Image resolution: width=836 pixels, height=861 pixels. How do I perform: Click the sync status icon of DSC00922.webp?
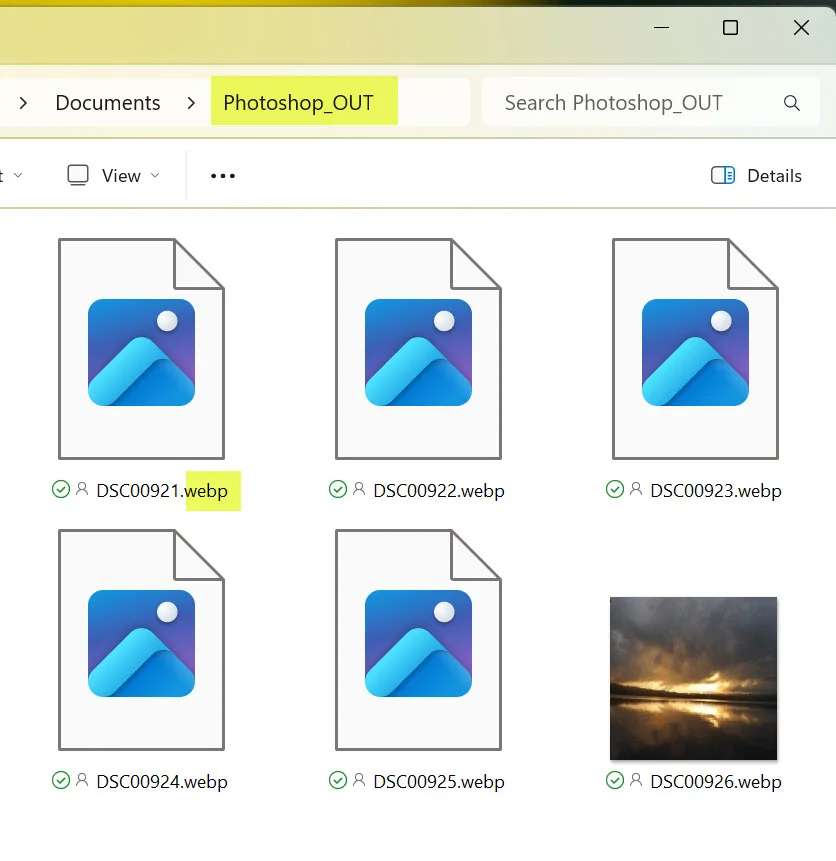(x=338, y=489)
